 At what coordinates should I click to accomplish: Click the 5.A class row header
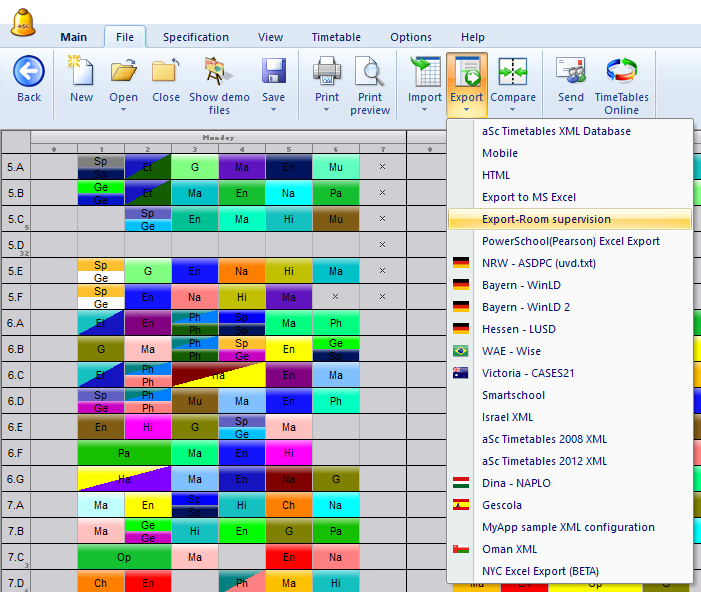tap(16, 167)
